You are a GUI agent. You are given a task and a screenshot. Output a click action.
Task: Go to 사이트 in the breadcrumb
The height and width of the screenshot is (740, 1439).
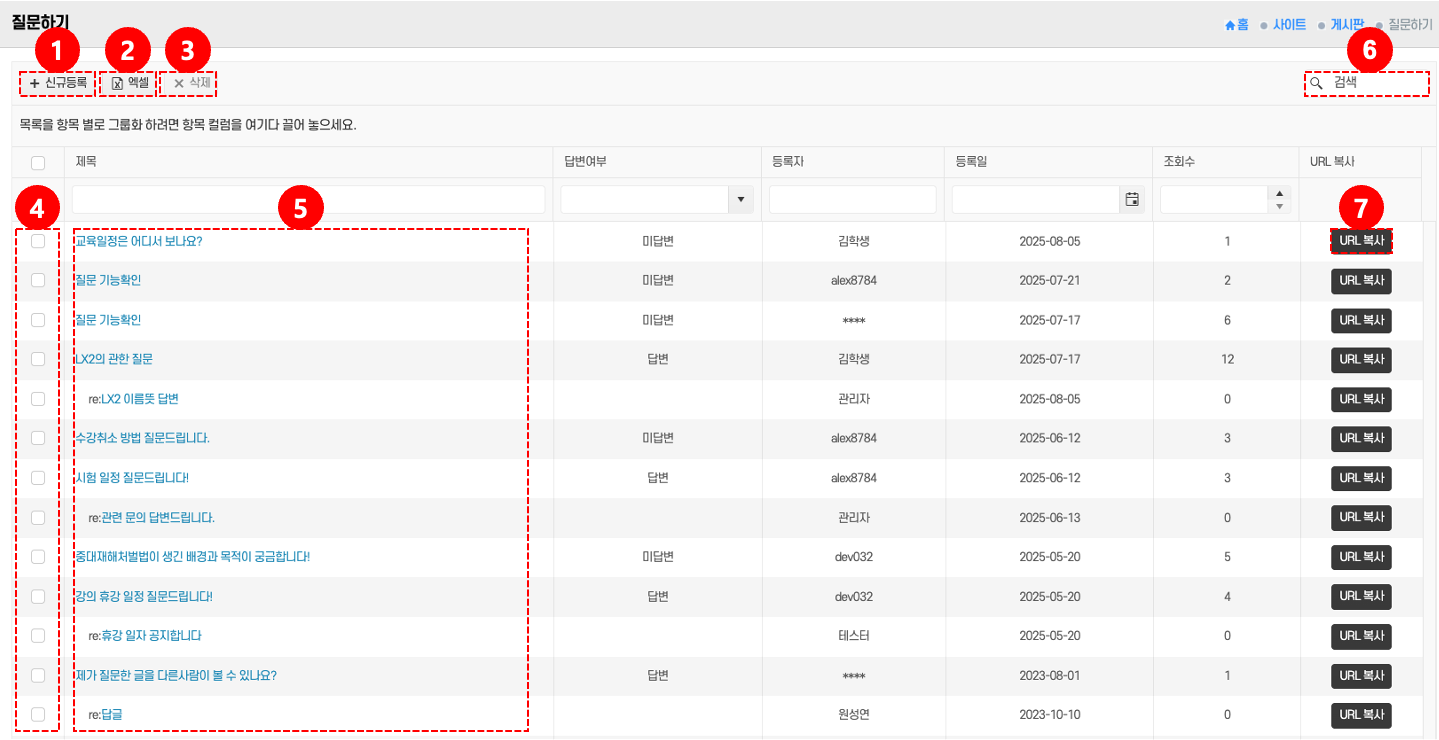pyautogui.click(x=1289, y=25)
